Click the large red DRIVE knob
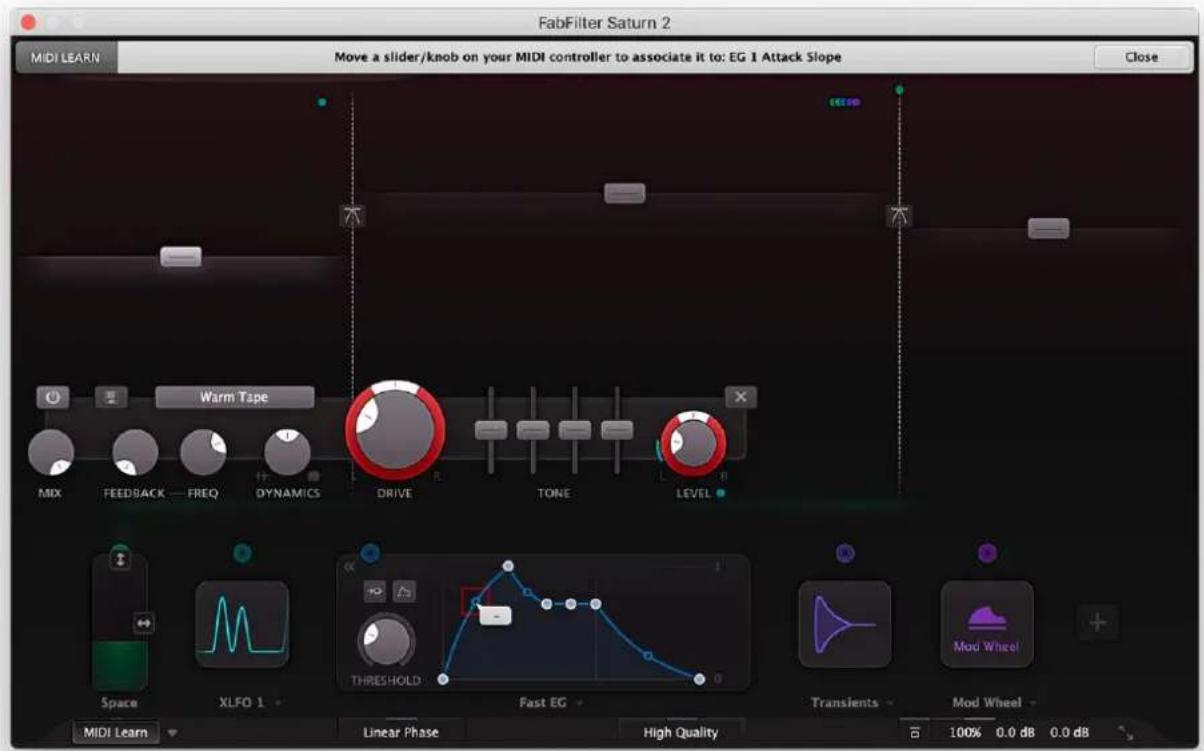 (395, 430)
